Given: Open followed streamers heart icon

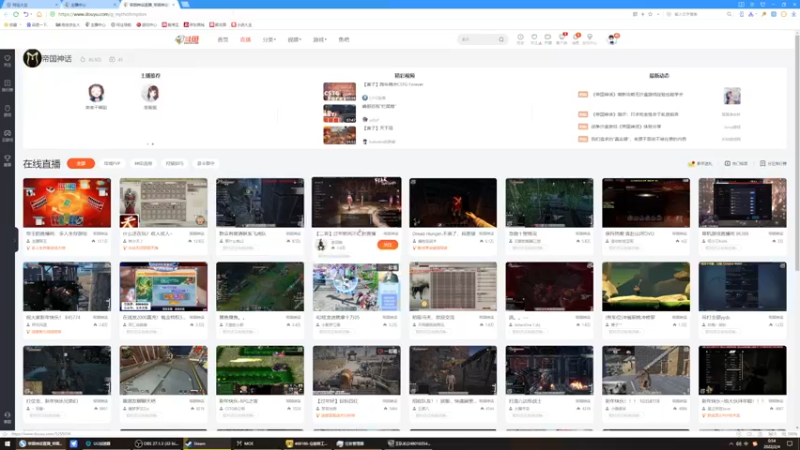Looking at the screenshot, I should [534, 39].
